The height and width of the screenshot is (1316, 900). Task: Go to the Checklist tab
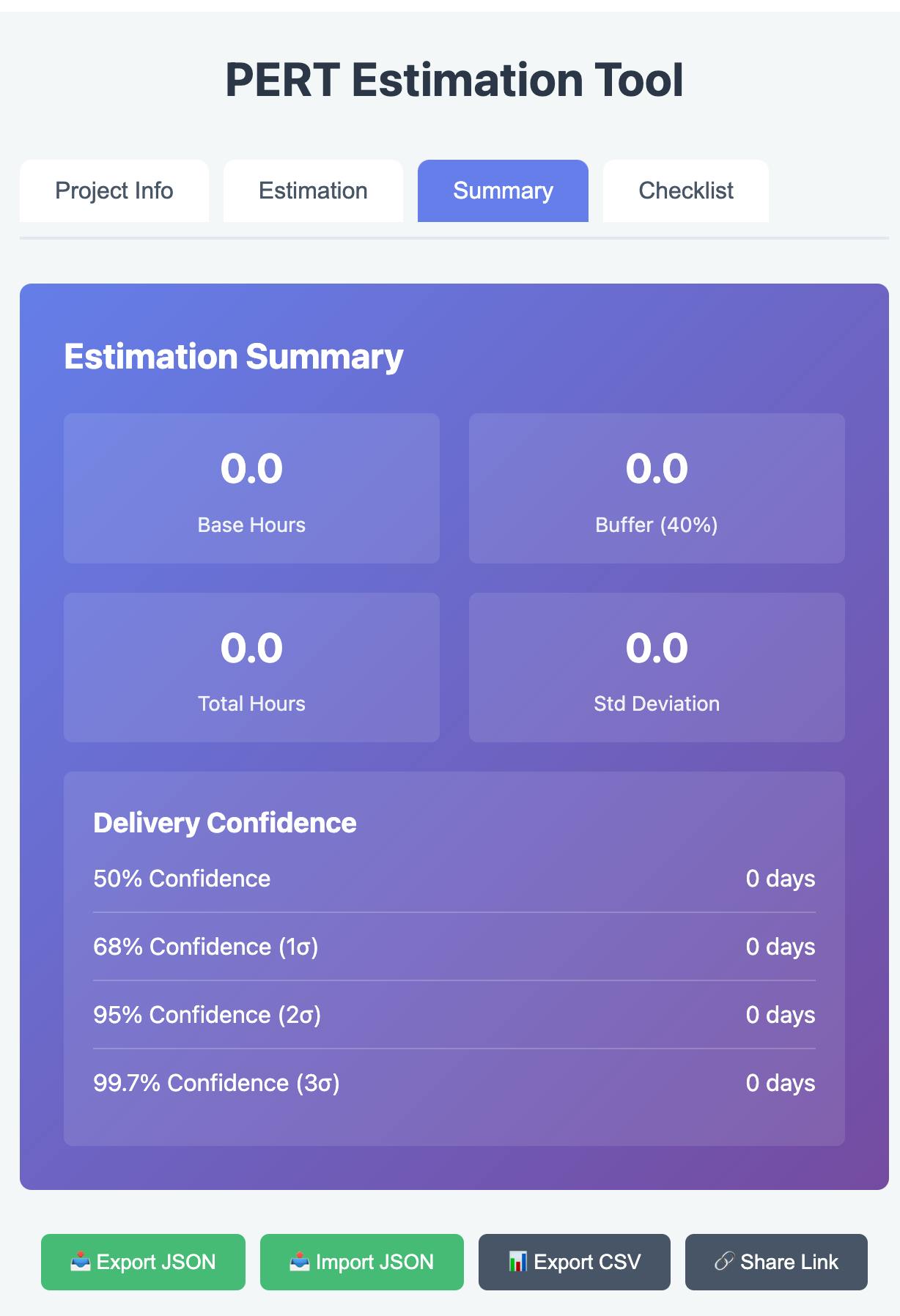click(686, 191)
